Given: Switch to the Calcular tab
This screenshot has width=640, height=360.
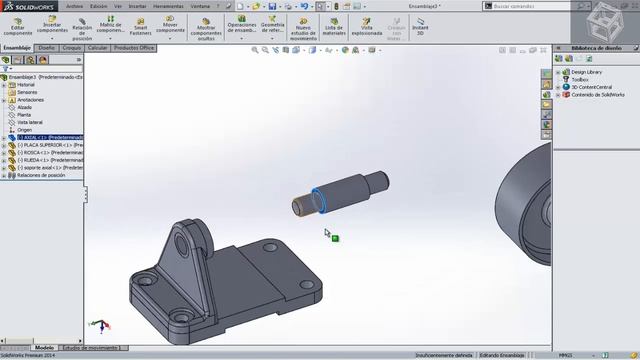Looking at the screenshot, I should pos(97,48).
